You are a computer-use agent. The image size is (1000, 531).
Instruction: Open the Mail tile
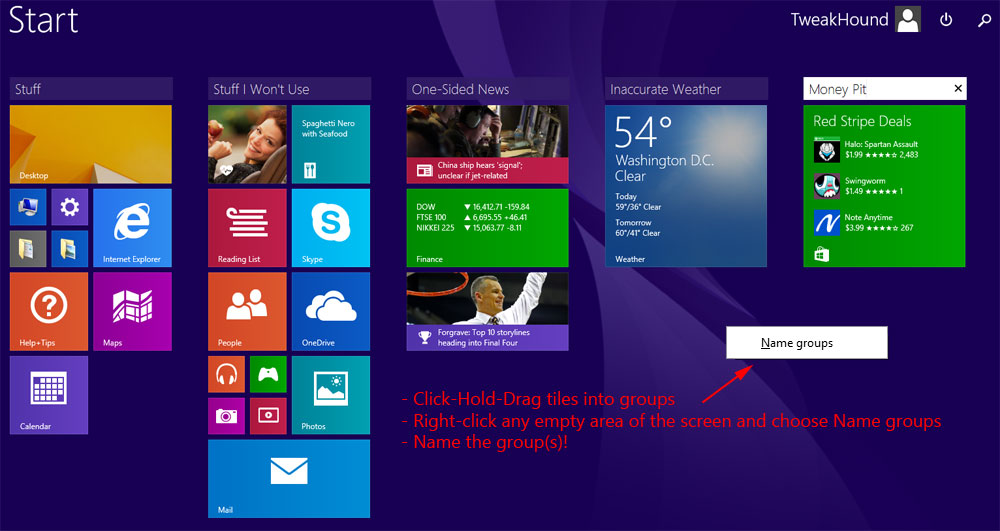289,479
